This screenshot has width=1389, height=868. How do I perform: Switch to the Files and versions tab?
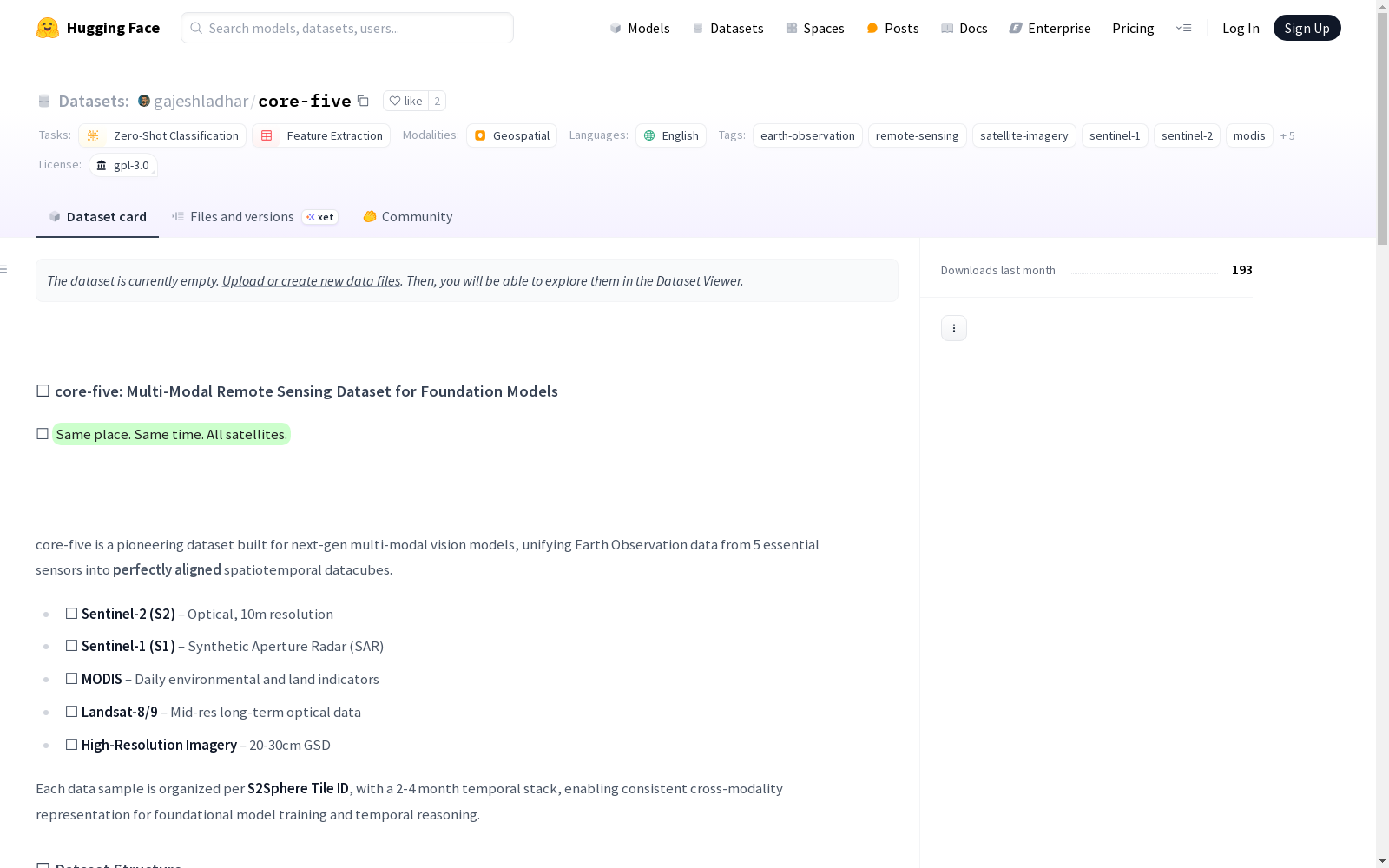(x=254, y=217)
